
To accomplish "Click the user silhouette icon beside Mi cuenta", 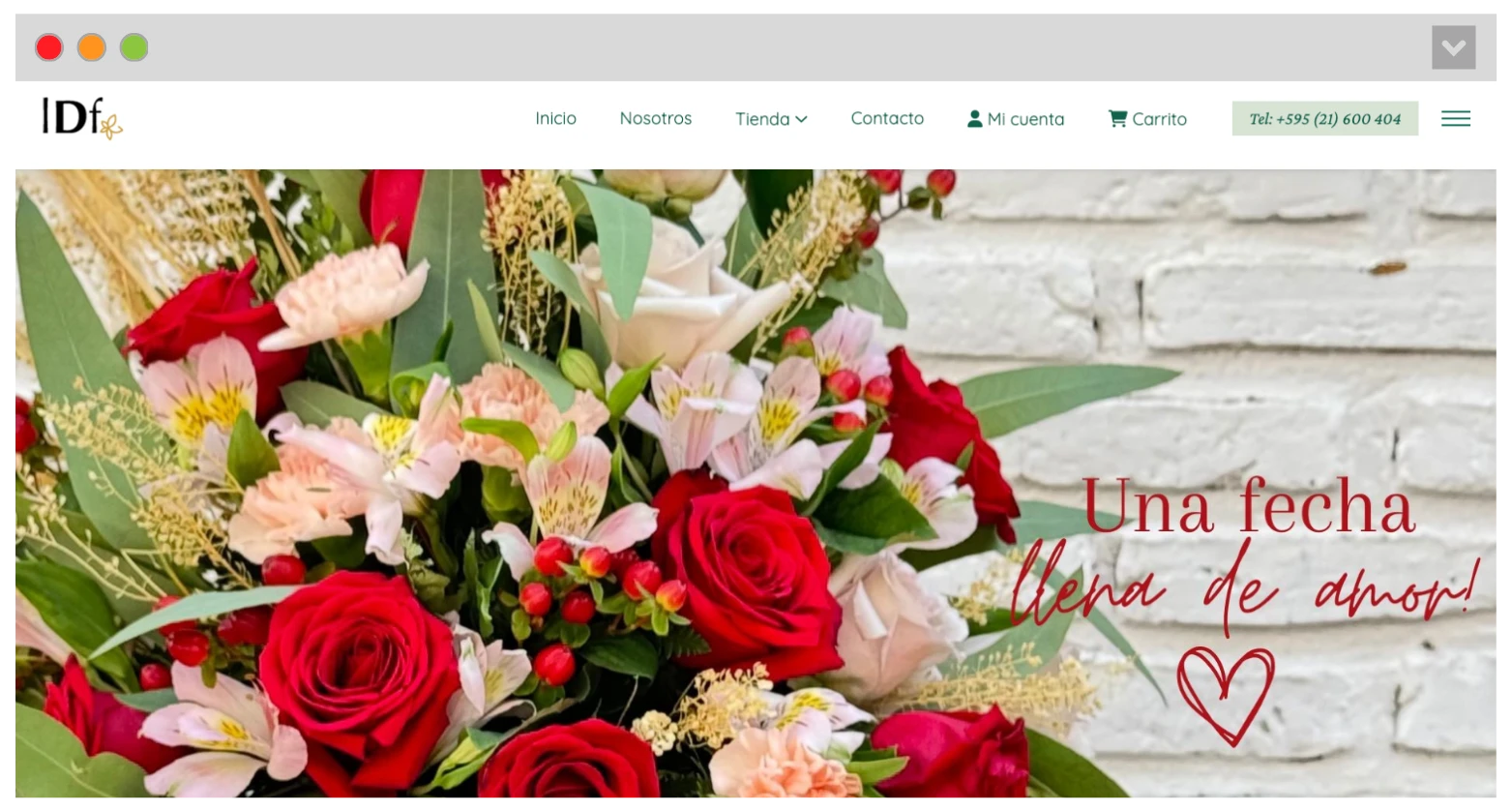I will [x=974, y=119].
